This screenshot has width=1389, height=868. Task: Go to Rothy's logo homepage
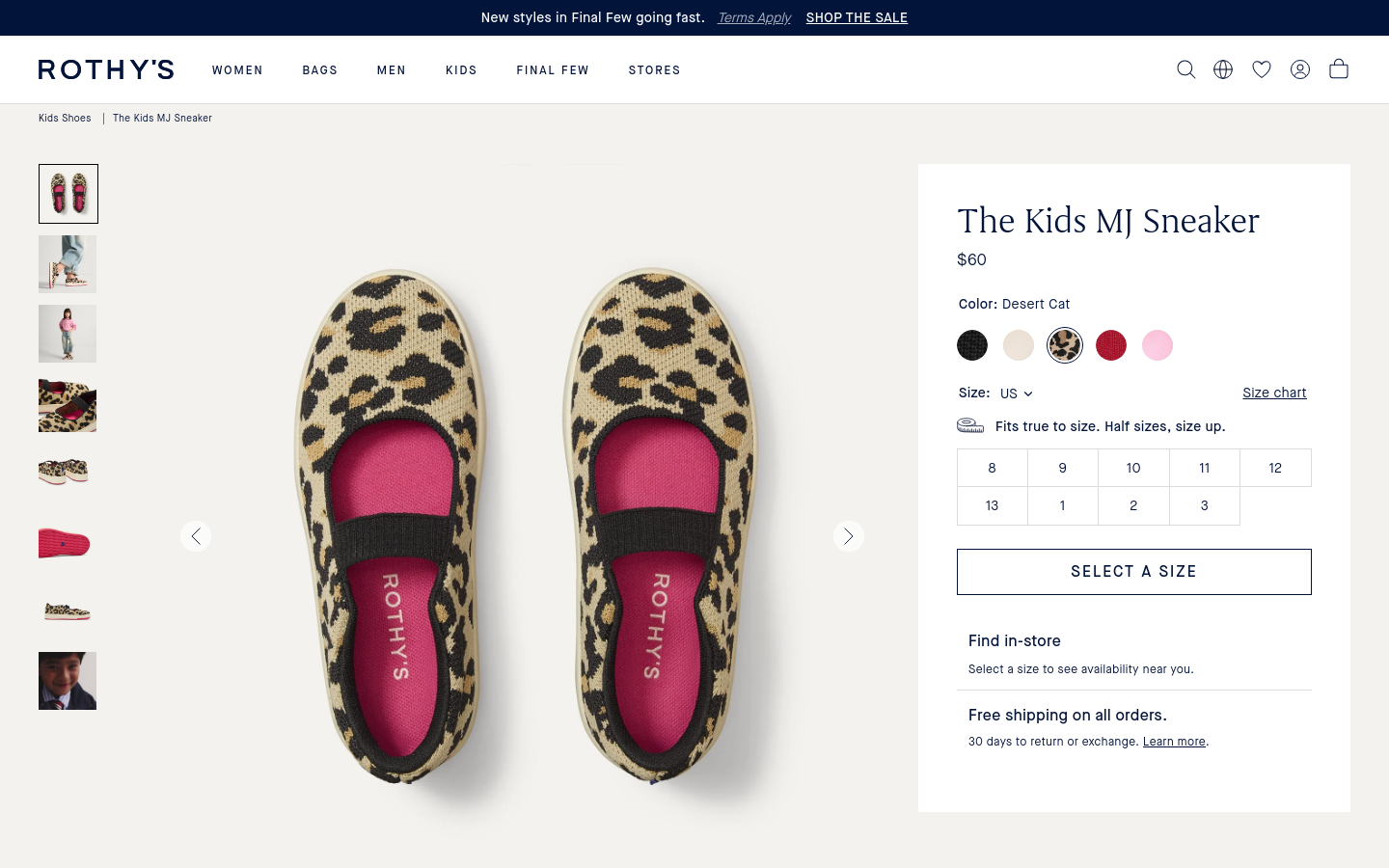[106, 69]
